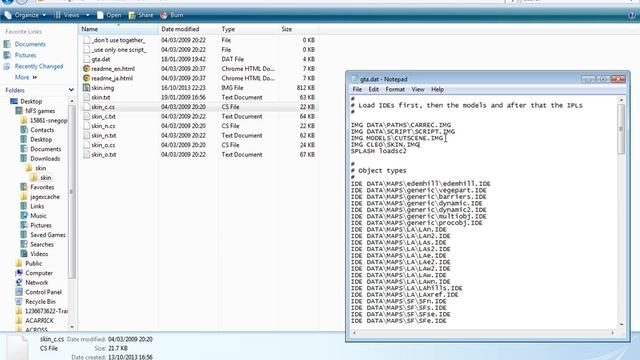Click Notepad scroll down arrow
This screenshot has height=360, width=640.
[621, 324]
